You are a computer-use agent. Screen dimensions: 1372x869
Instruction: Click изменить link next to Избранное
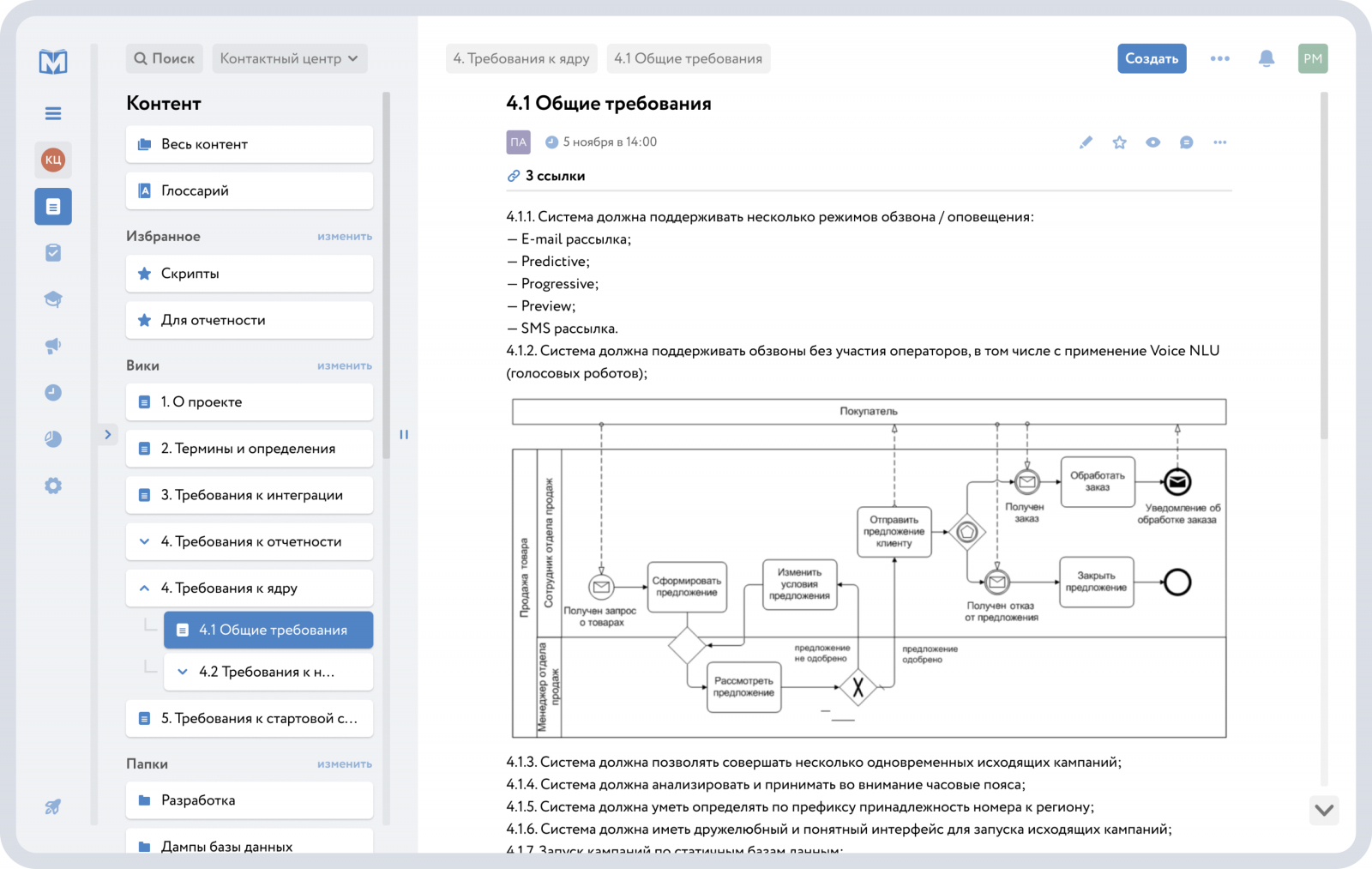tap(344, 237)
